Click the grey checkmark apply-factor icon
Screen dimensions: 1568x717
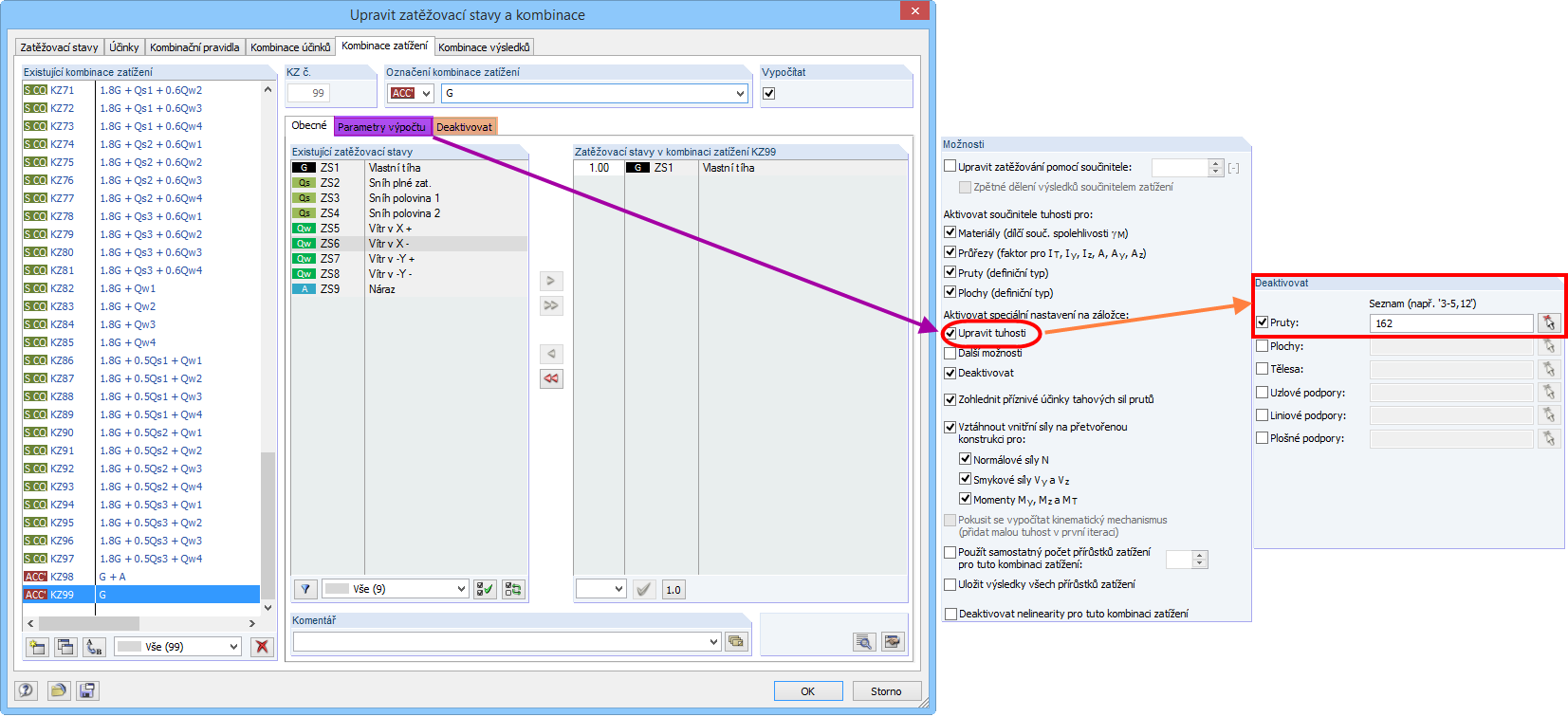(644, 589)
